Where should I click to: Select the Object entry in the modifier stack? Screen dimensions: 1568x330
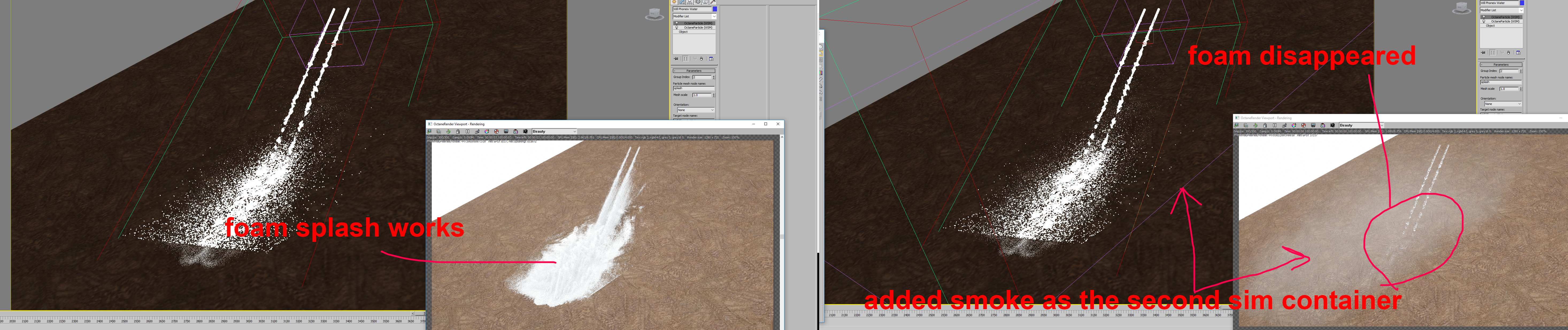click(684, 32)
